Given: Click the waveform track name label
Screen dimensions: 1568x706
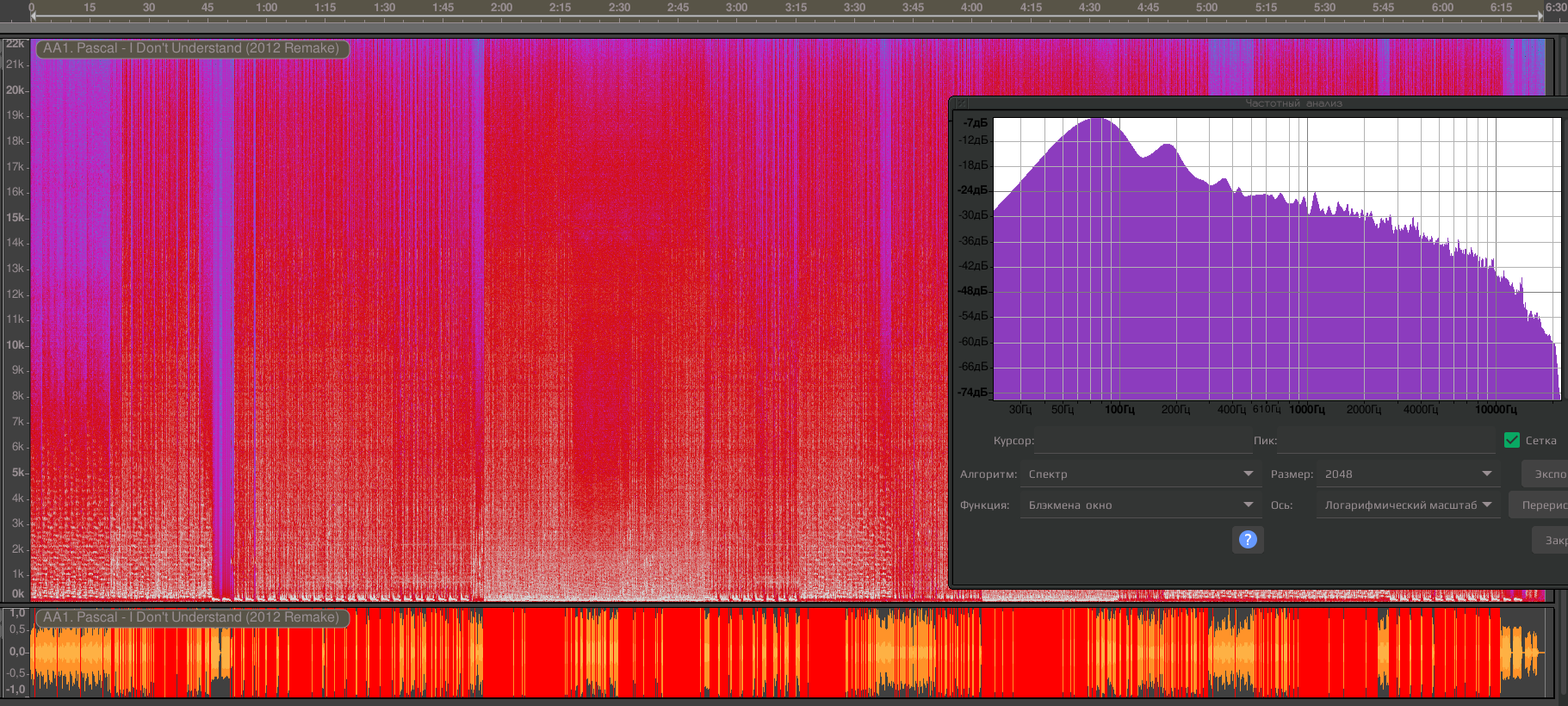Looking at the screenshot, I should point(191,617).
